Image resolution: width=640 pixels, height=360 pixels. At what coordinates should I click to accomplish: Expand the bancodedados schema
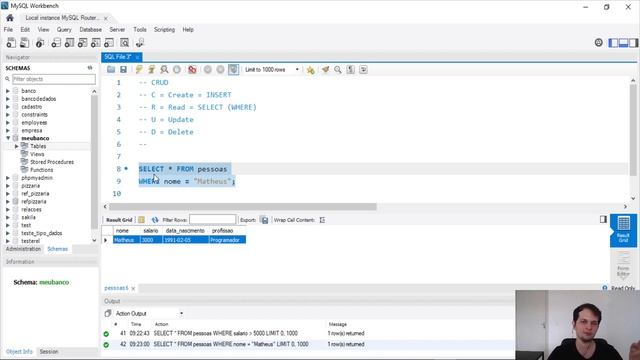[8, 99]
